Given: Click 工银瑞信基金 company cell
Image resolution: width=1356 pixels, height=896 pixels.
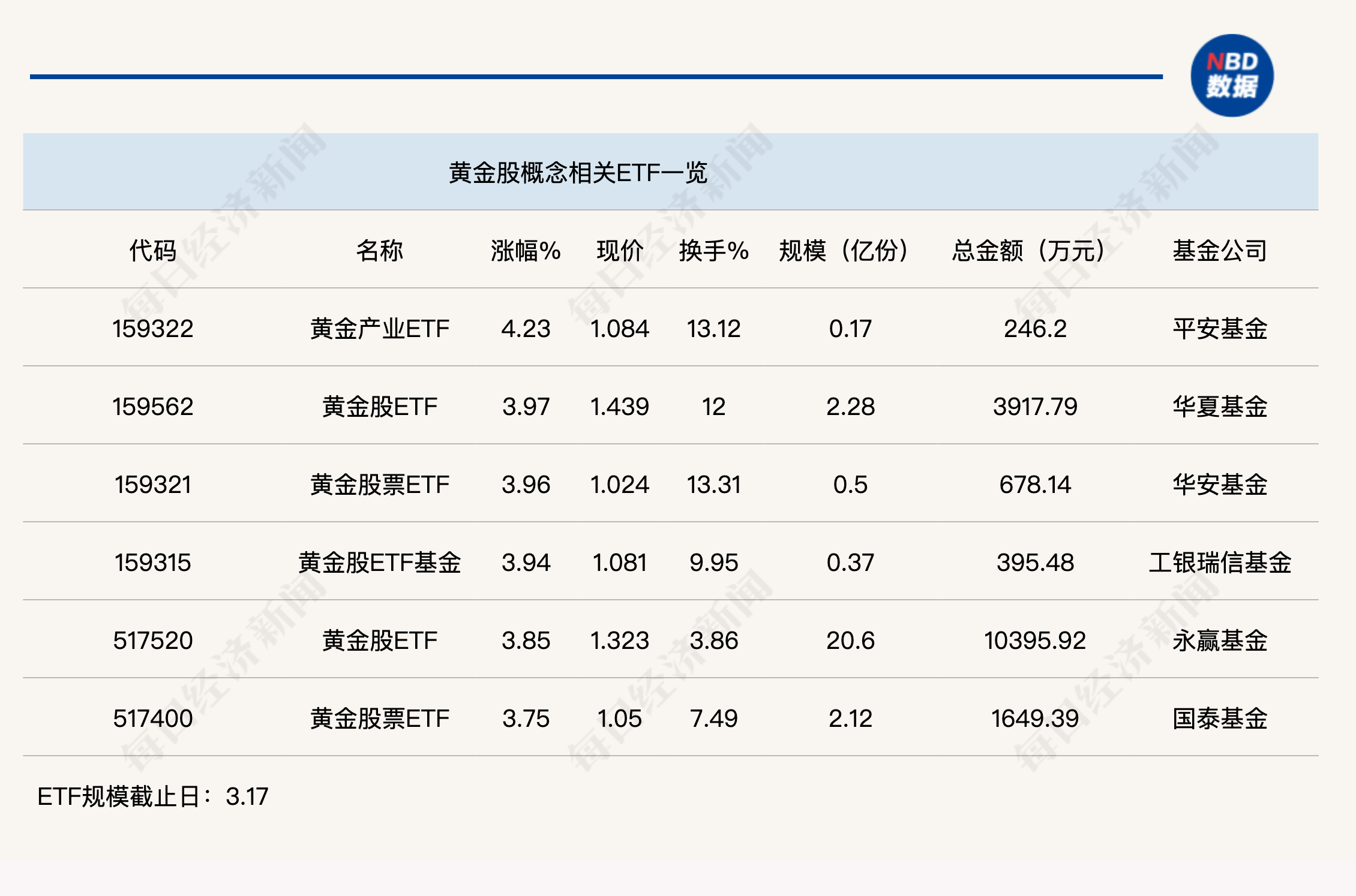Looking at the screenshot, I should 1220,563.
